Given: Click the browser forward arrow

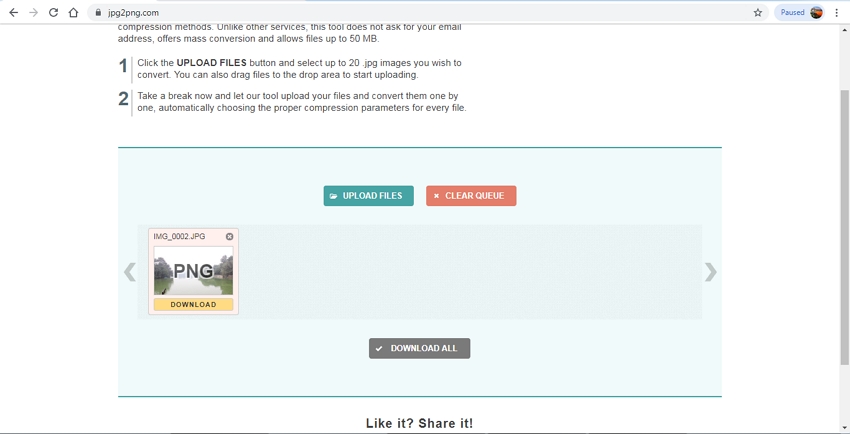Looking at the screenshot, I should (x=33, y=13).
